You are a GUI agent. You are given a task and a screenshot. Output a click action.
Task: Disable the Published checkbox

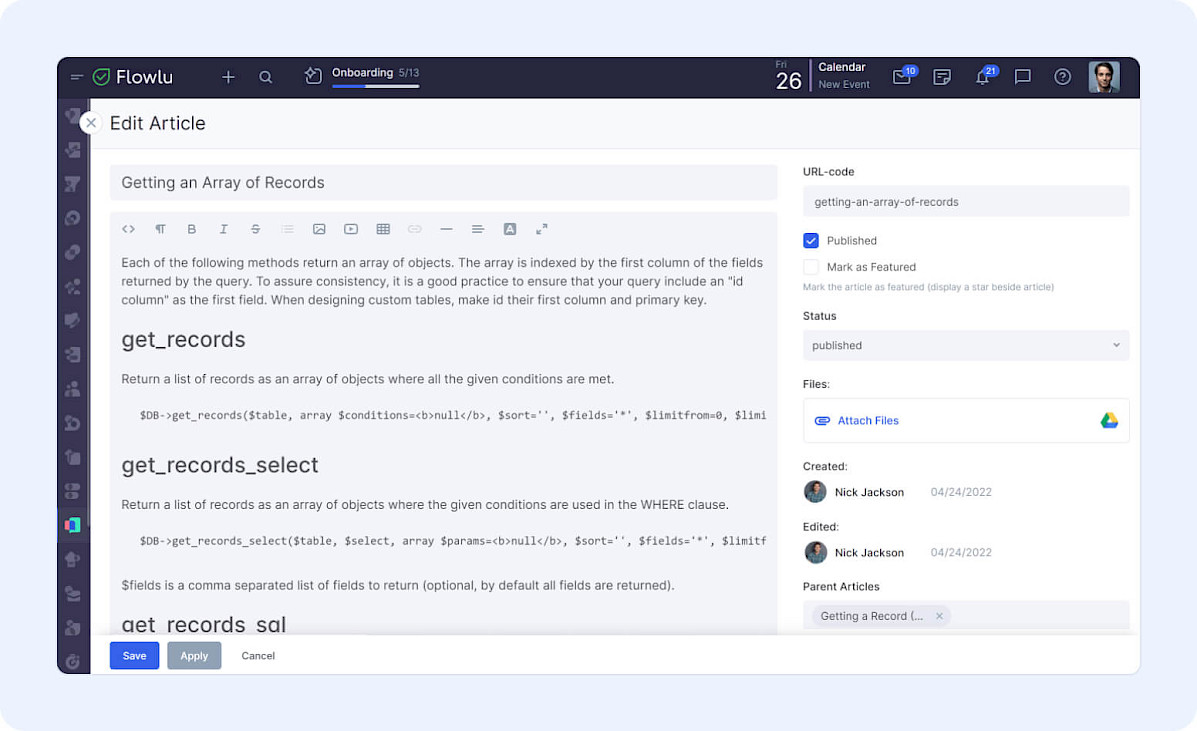pyautogui.click(x=811, y=240)
